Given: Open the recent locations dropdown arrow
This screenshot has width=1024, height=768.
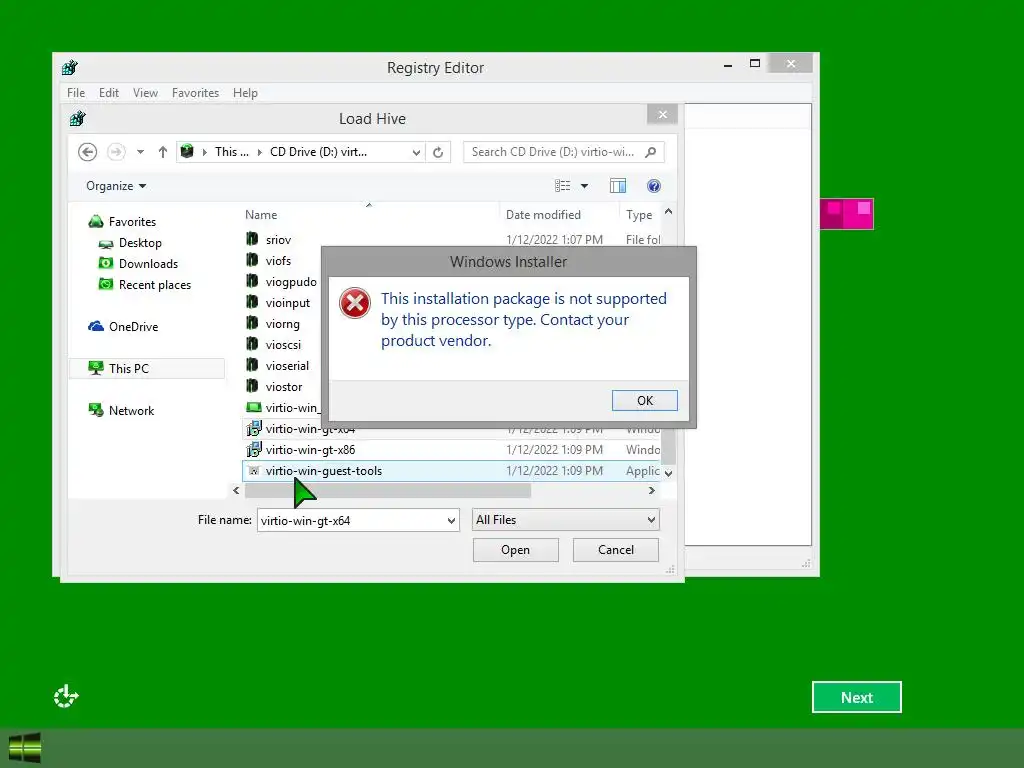Looking at the screenshot, I should point(140,152).
